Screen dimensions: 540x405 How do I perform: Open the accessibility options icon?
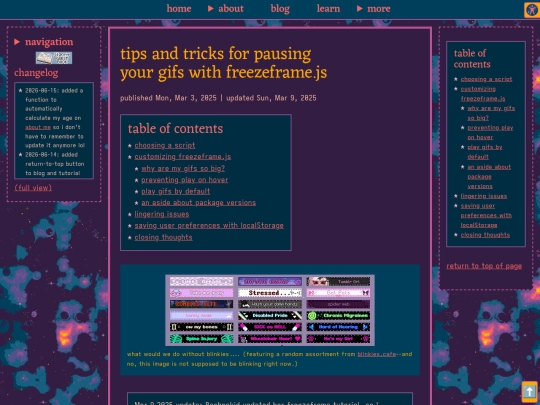click(532, 9)
